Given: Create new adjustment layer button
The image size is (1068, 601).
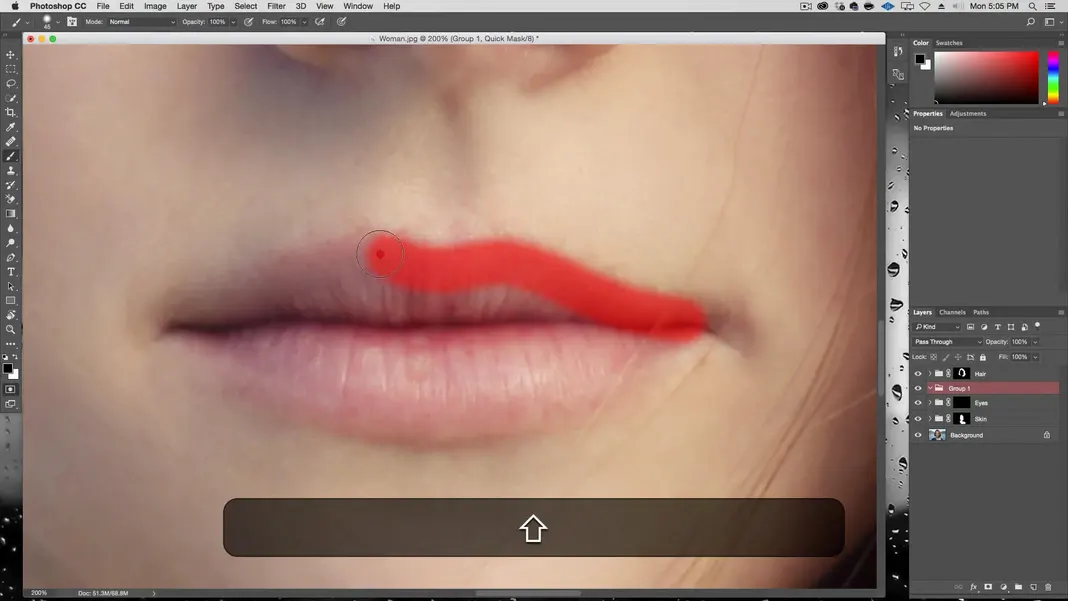Looking at the screenshot, I should (x=1003, y=587).
